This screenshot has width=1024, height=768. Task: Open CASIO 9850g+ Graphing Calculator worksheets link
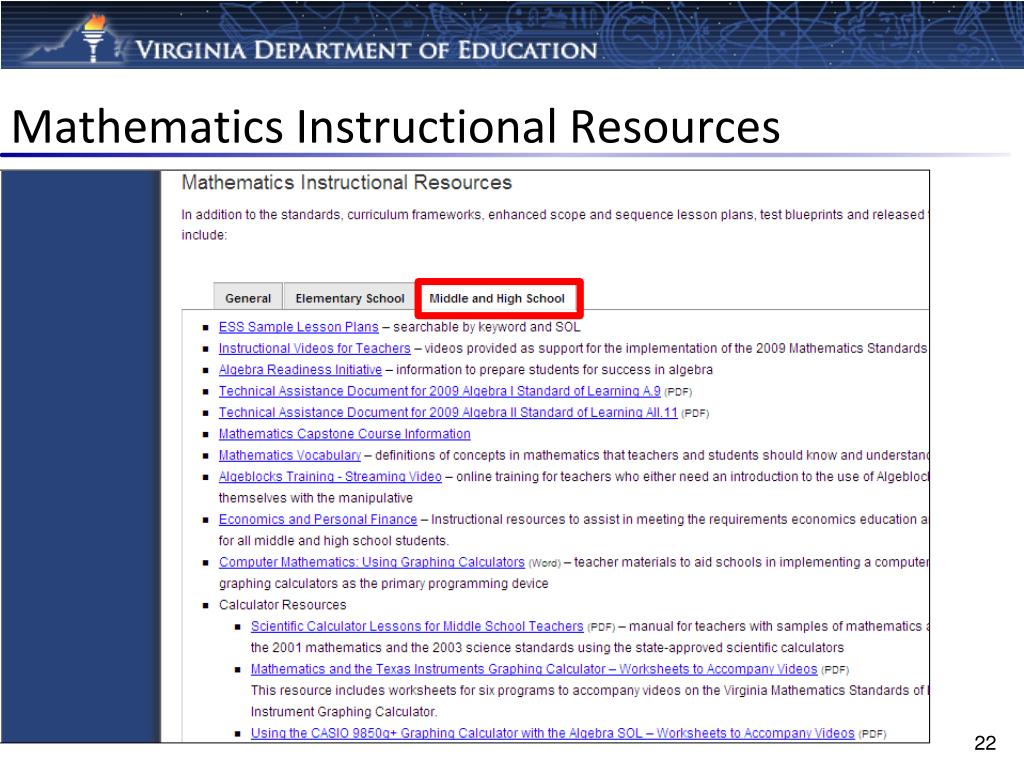pos(552,733)
